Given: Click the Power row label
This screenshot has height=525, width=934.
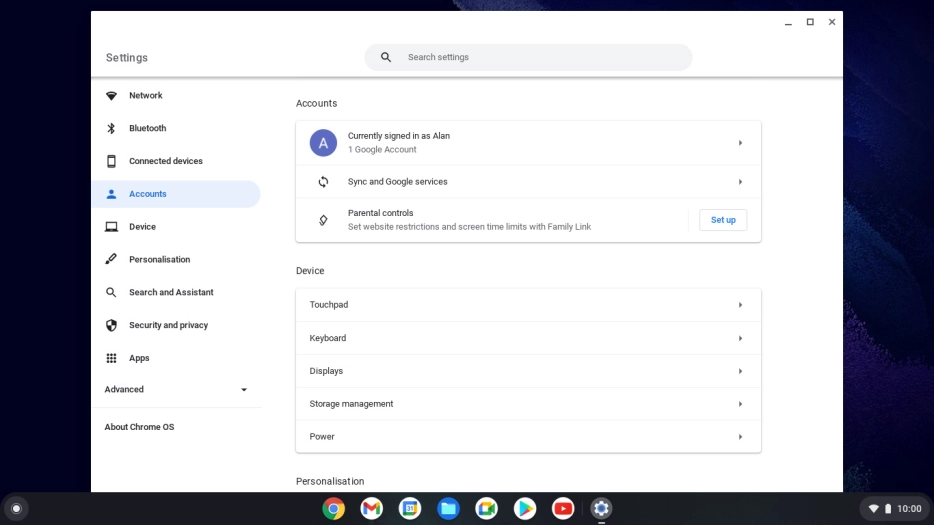Looking at the screenshot, I should pos(322,437).
